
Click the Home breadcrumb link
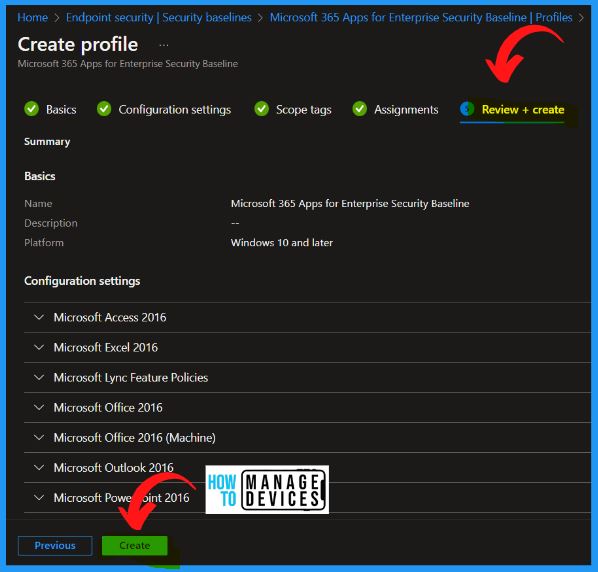(x=32, y=18)
